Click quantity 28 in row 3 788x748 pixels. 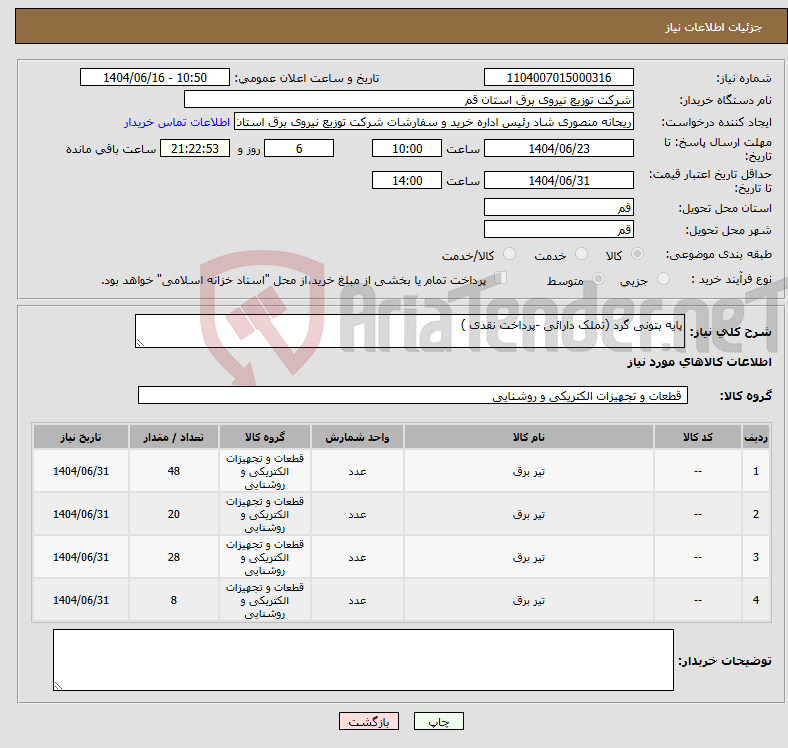point(173,557)
